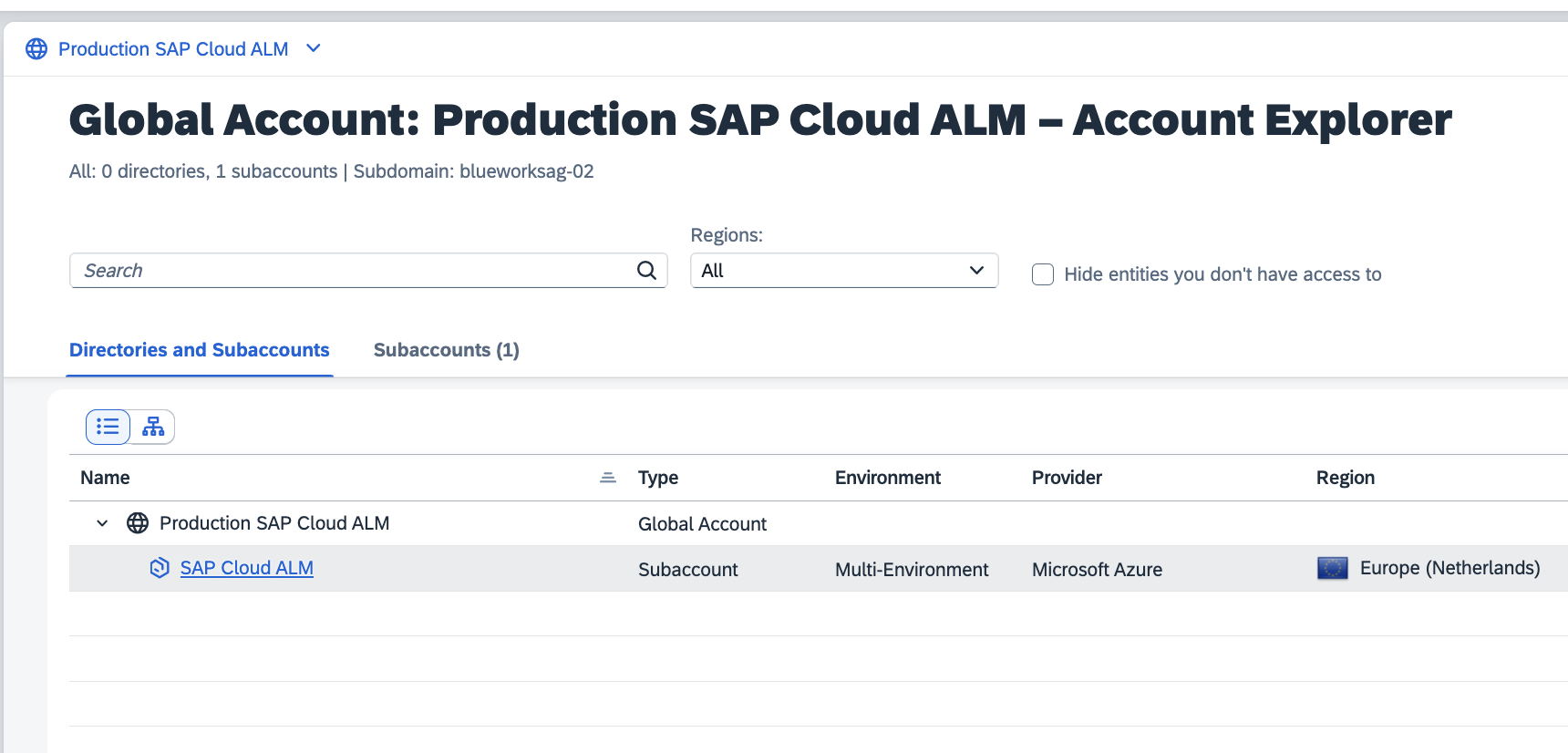
Task: Click the Provider column header
Action: pyautogui.click(x=1067, y=478)
